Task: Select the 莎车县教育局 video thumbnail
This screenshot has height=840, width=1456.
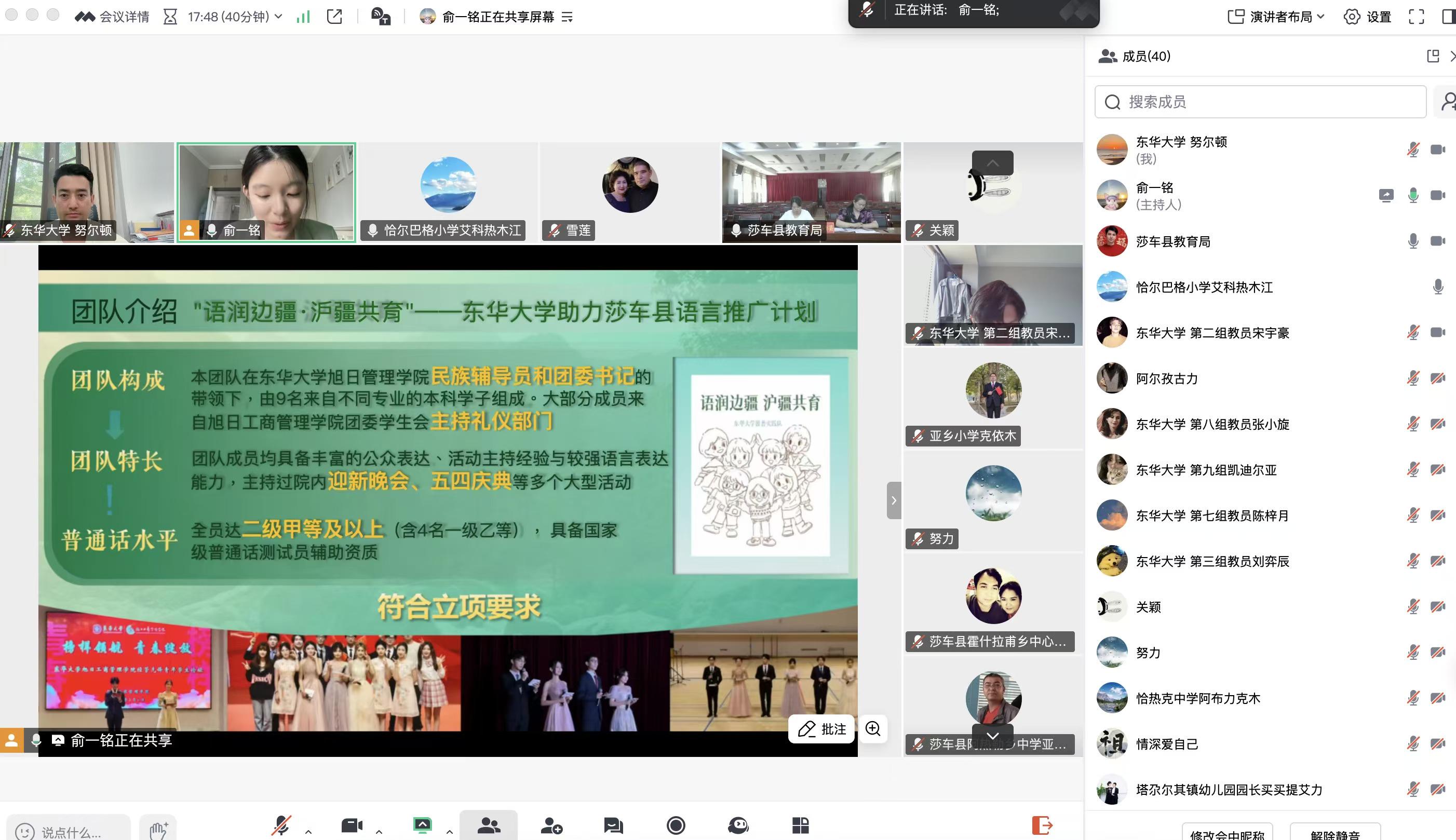Action: (x=811, y=192)
